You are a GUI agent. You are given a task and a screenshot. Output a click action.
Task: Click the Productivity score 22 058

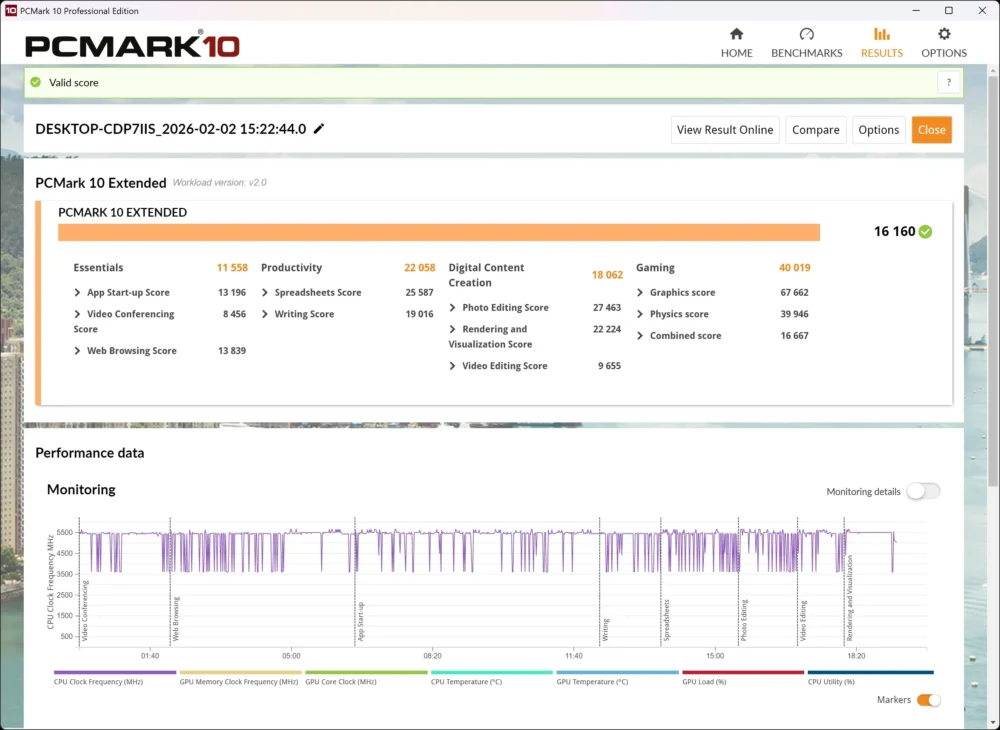(x=420, y=268)
